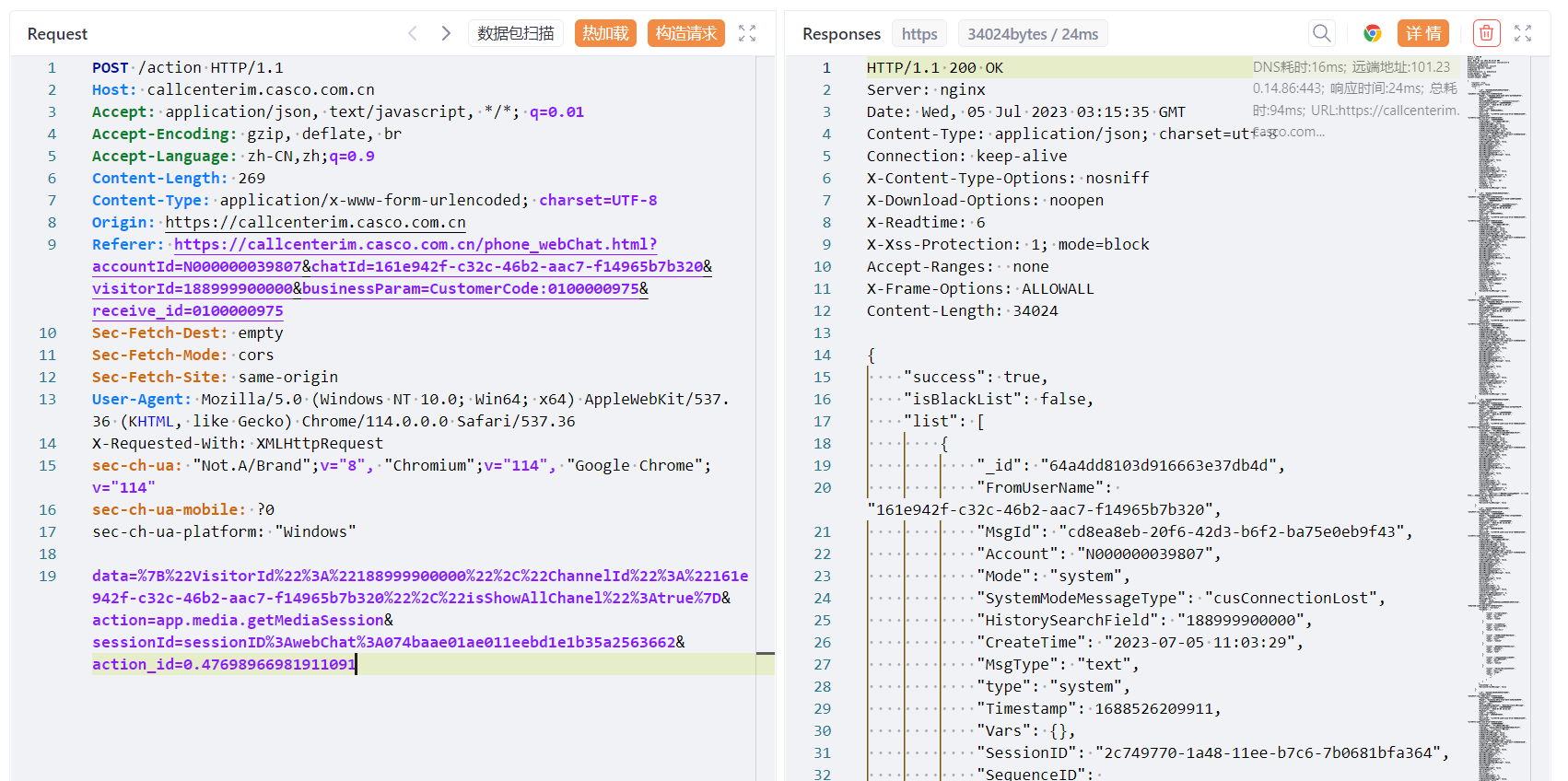Click "Mode": "system" JSON line
This screenshot has height=781, width=1568.
coord(1053,576)
